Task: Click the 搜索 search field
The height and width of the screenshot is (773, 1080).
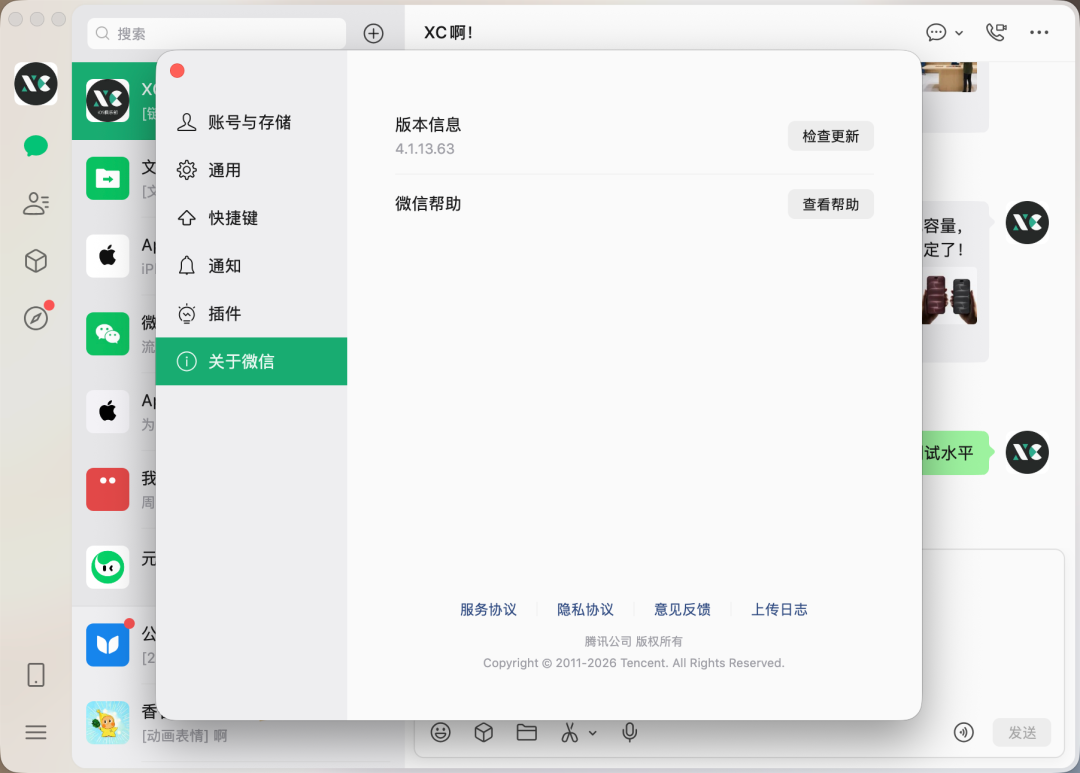Action: [x=216, y=33]
